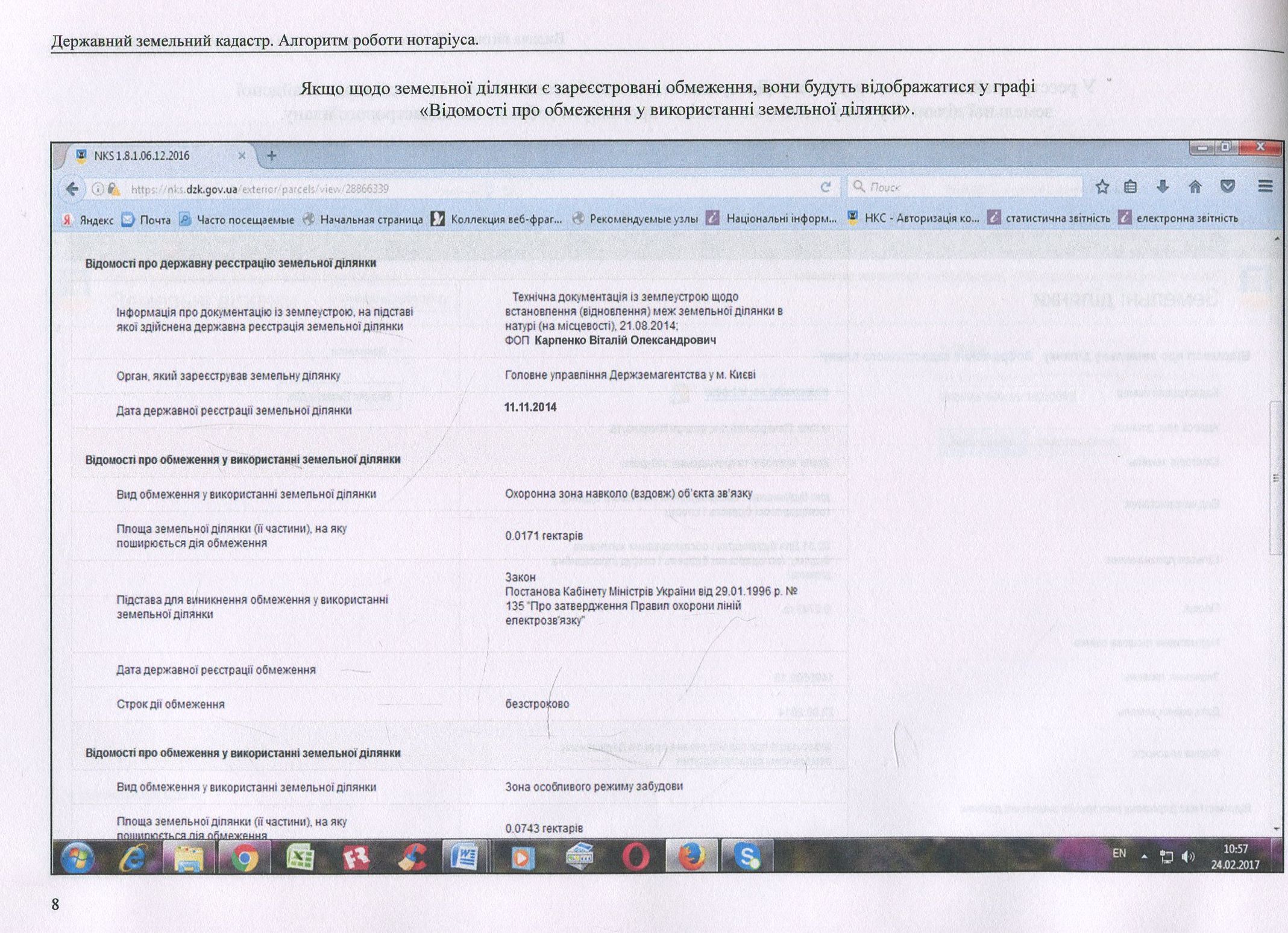The width and height of the screenshot is (1288, 933).
Task: Open the статистична звітність bookmark
Action: pos(1049,218)
